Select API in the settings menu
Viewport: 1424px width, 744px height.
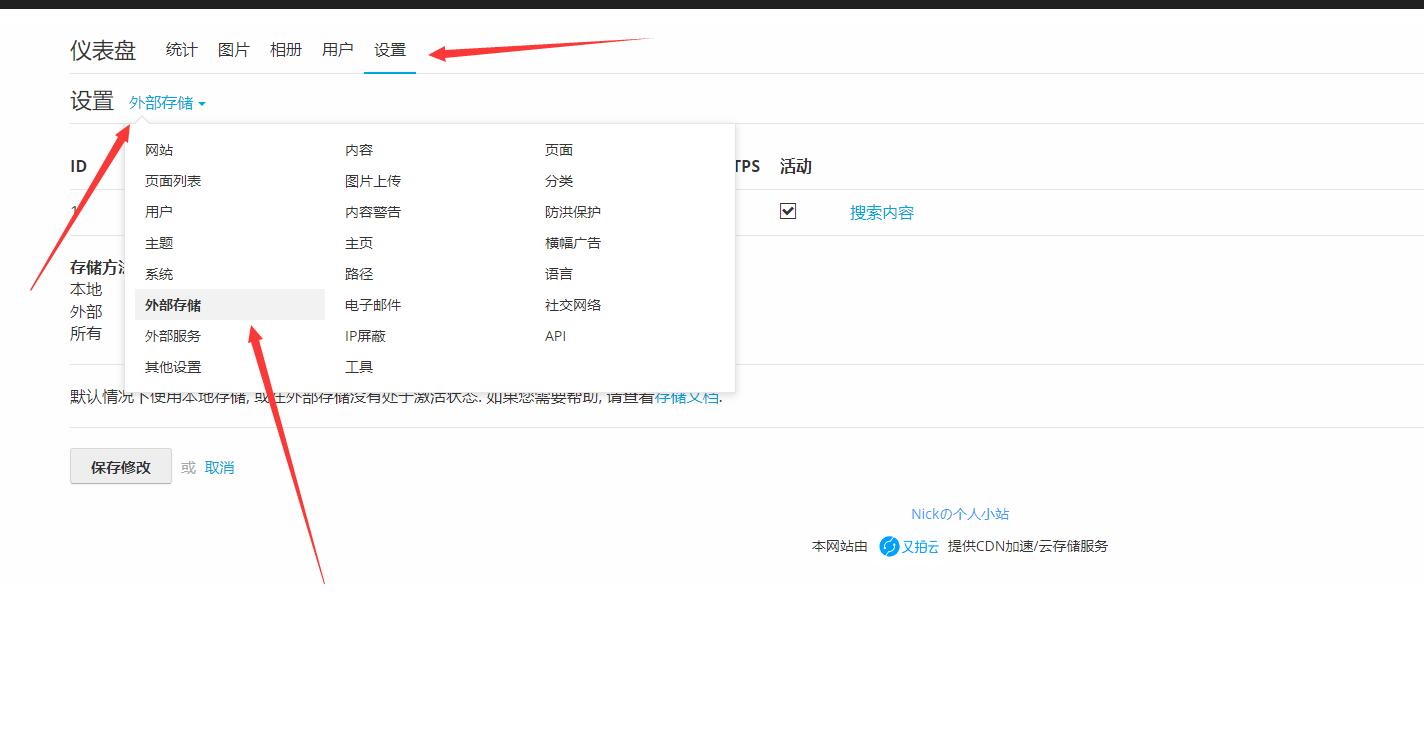coord(554,335)
